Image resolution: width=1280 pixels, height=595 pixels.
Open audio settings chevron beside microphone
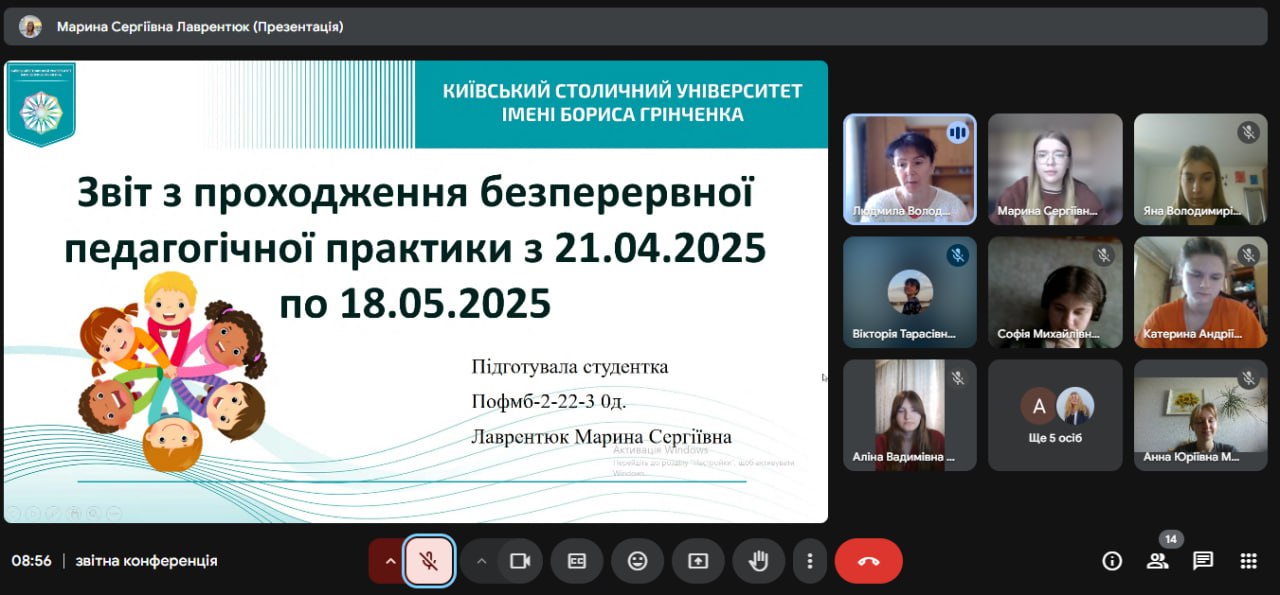(390, 561)
